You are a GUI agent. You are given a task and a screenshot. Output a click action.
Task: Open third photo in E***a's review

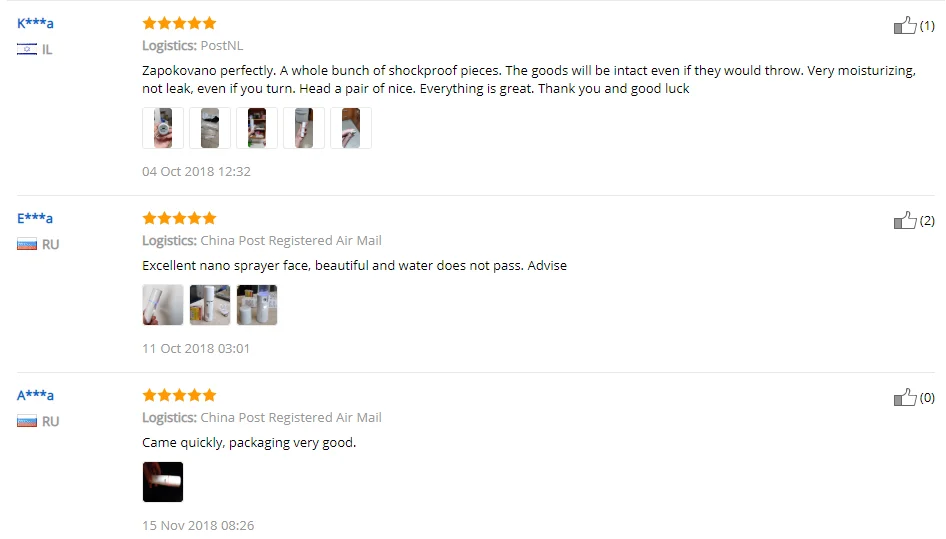pos(257,305)
